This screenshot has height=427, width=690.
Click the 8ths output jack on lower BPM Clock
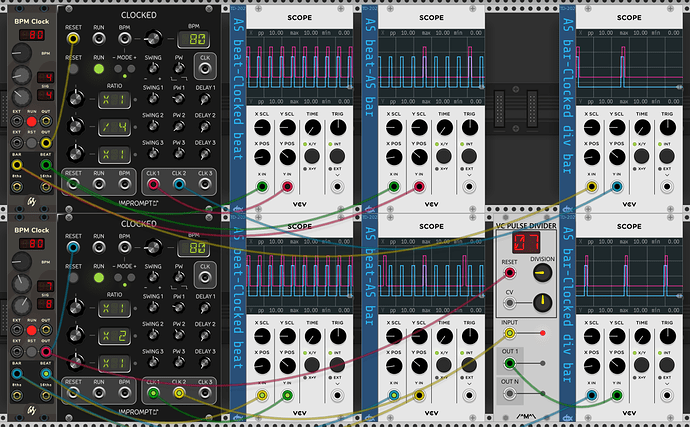(x=17, y=395)
